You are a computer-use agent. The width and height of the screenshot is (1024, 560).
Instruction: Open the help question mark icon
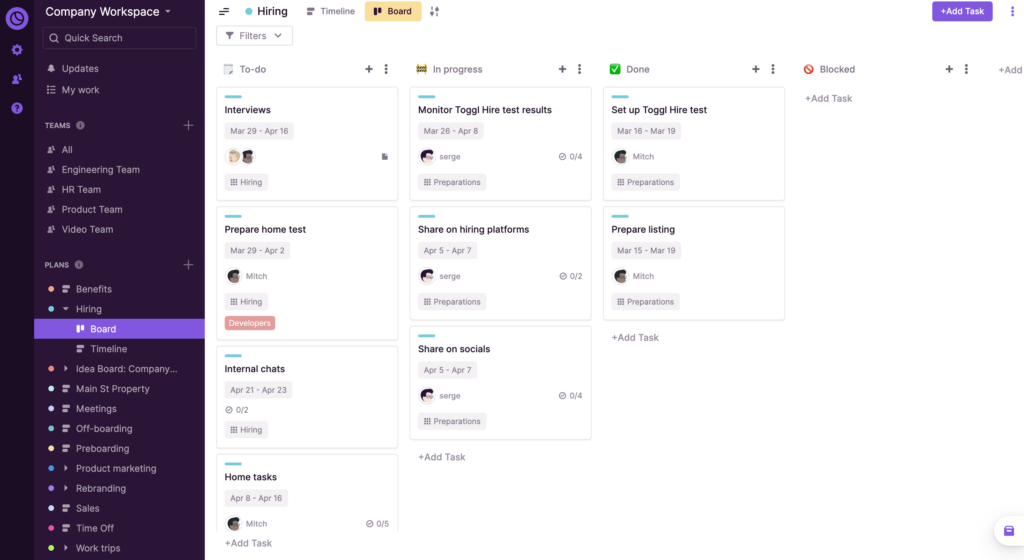coord(17,108)
